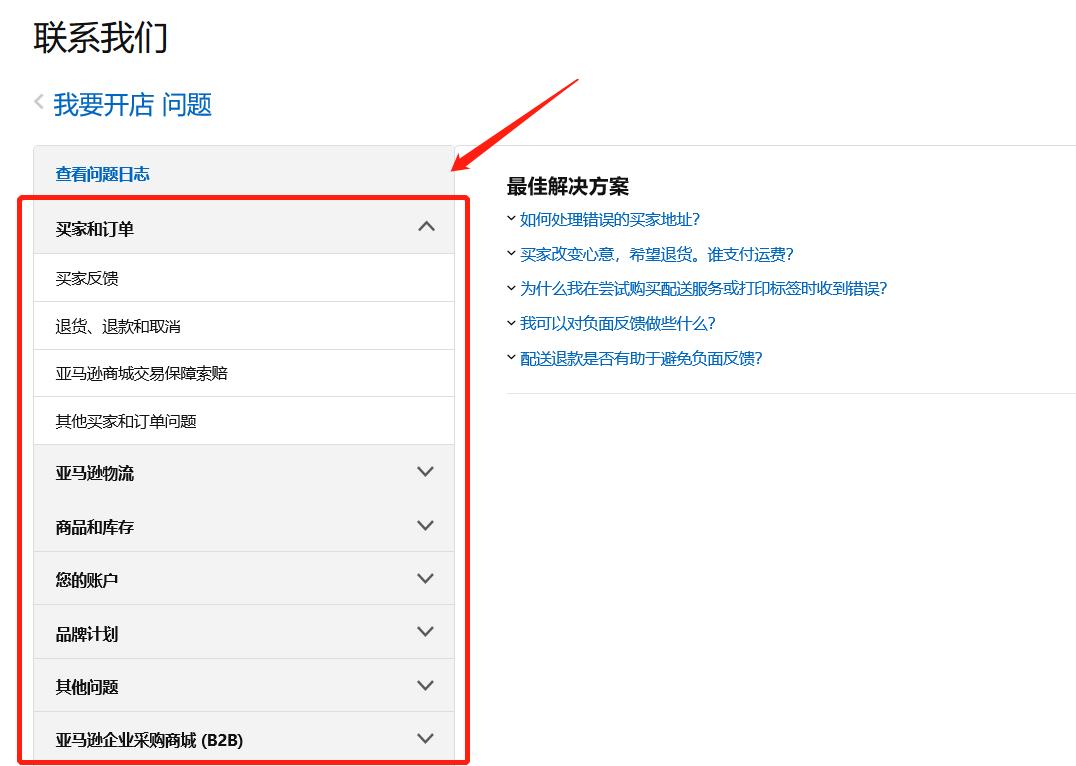
Task: Choose 亚马逊商城交易保障索赔 item
Action: (141, 373)
